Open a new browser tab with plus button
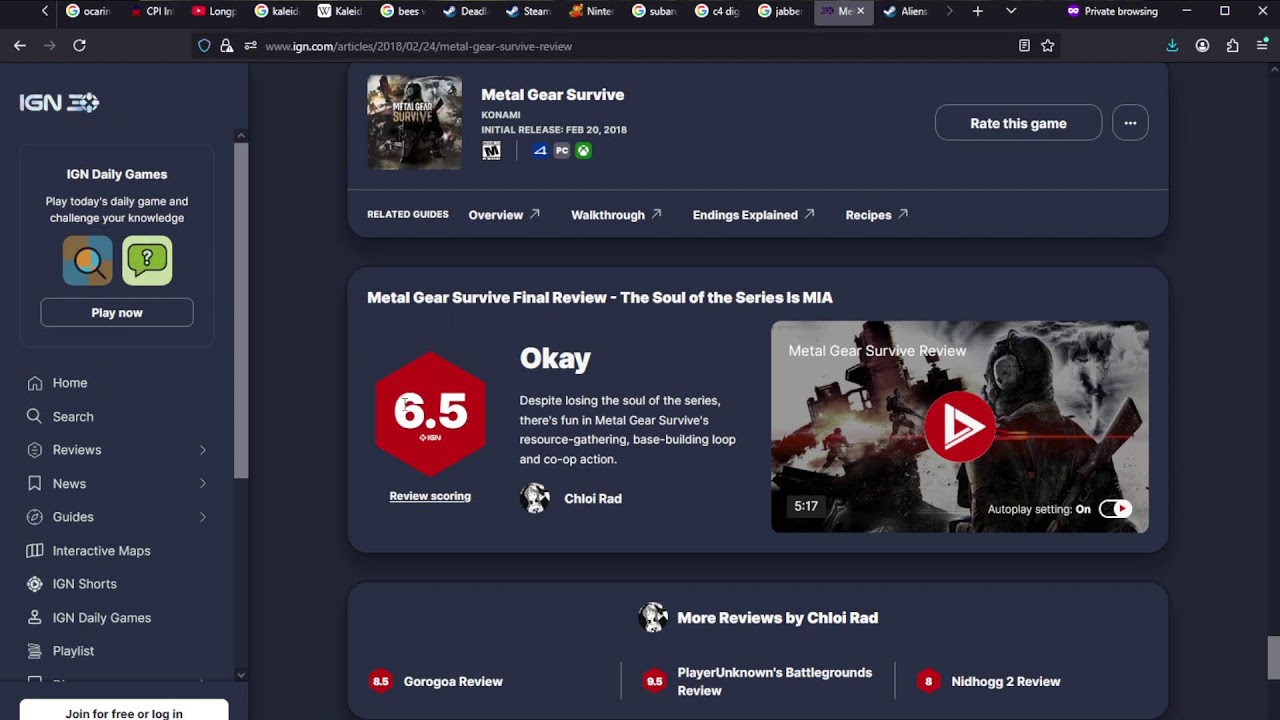This screenshot has width=1280, height=720. pyautogui.click(x=978, y=11)
